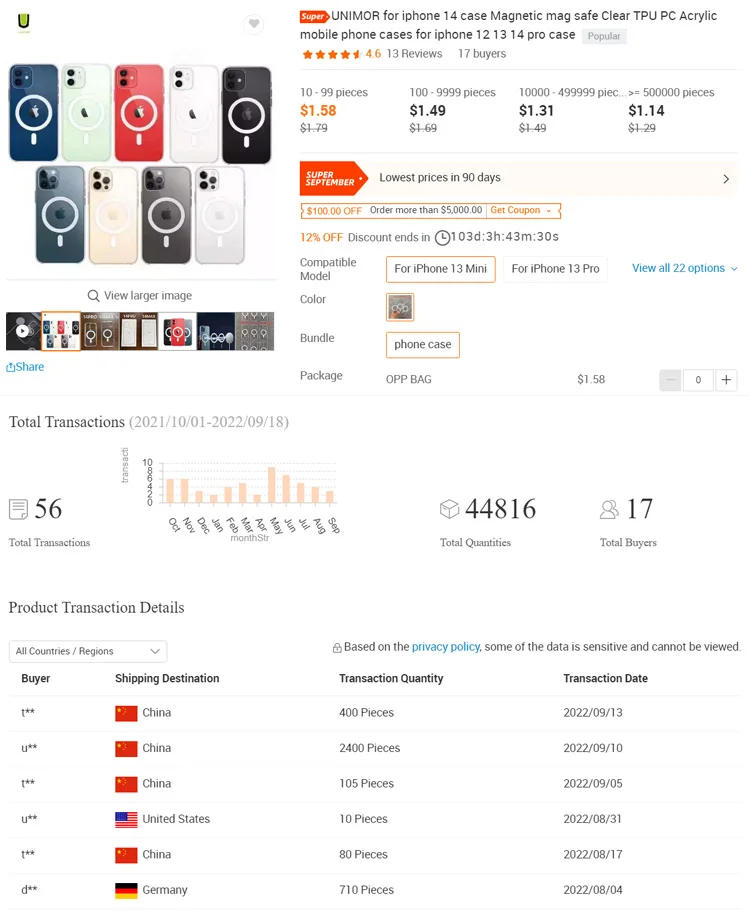Click the heart favorite icon
Viewport: 750px width, 916px height.
point(254,24)
